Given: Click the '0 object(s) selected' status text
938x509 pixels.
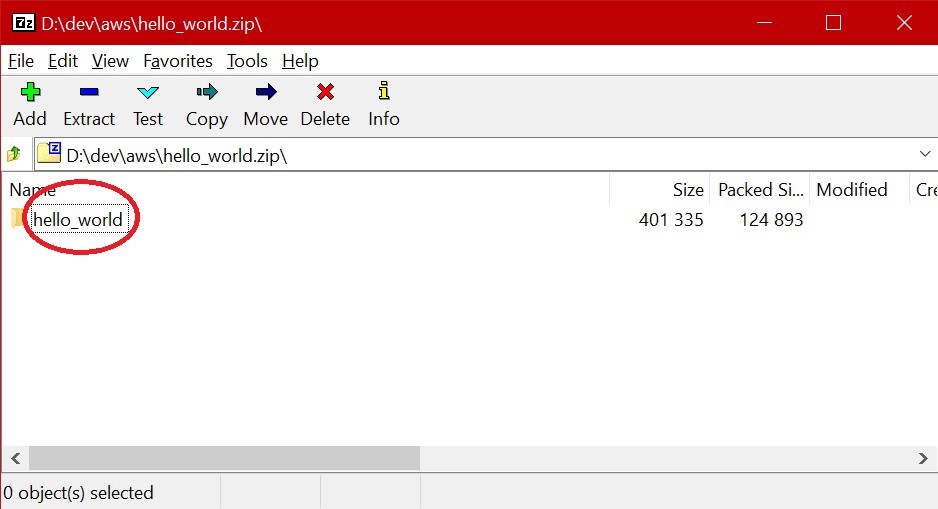Looking at the screenshot, I should (78, 493).
